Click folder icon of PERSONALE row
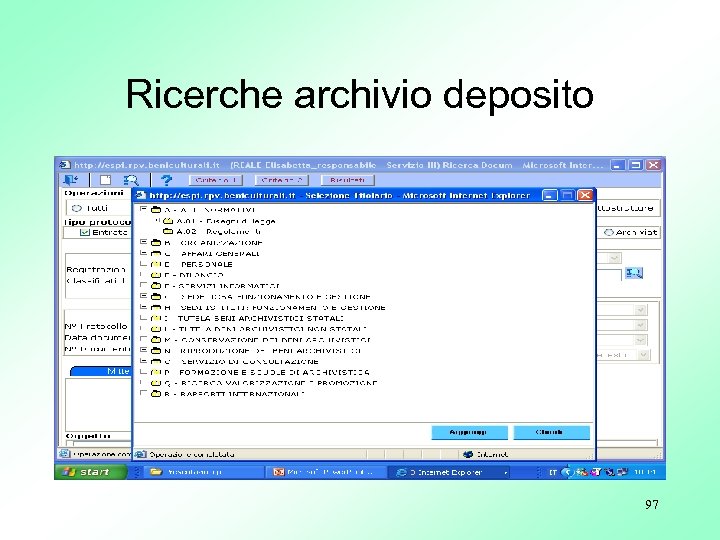720x540 pixels. [x=156, y=264]
